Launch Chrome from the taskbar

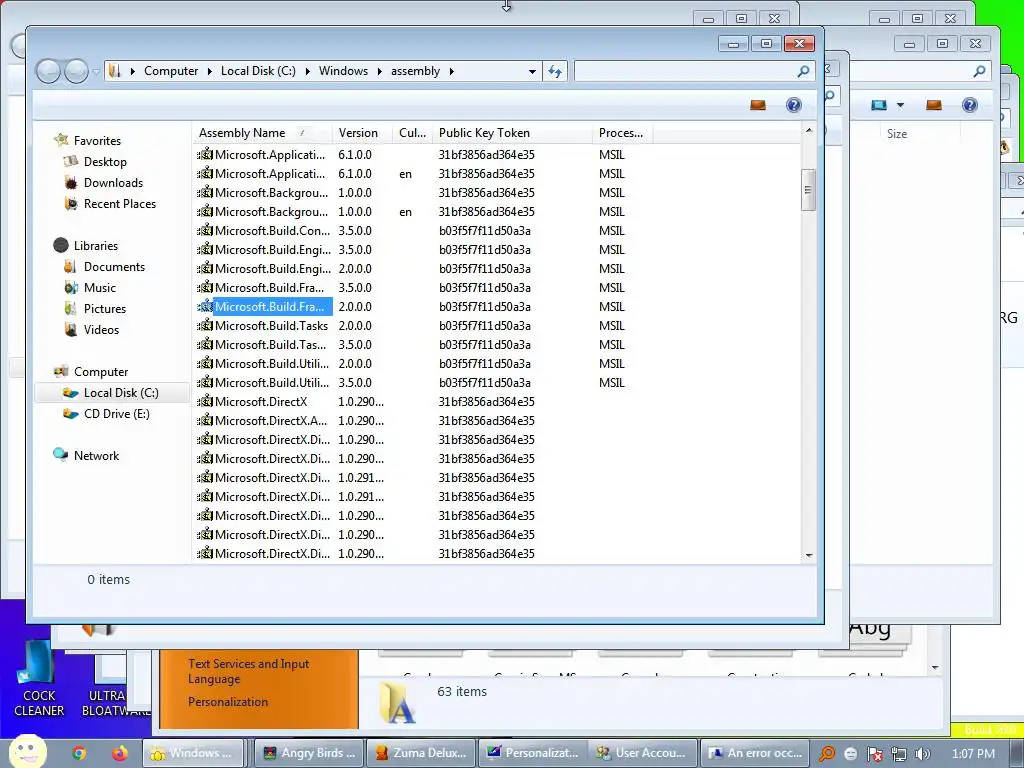[x=79, y=754]
